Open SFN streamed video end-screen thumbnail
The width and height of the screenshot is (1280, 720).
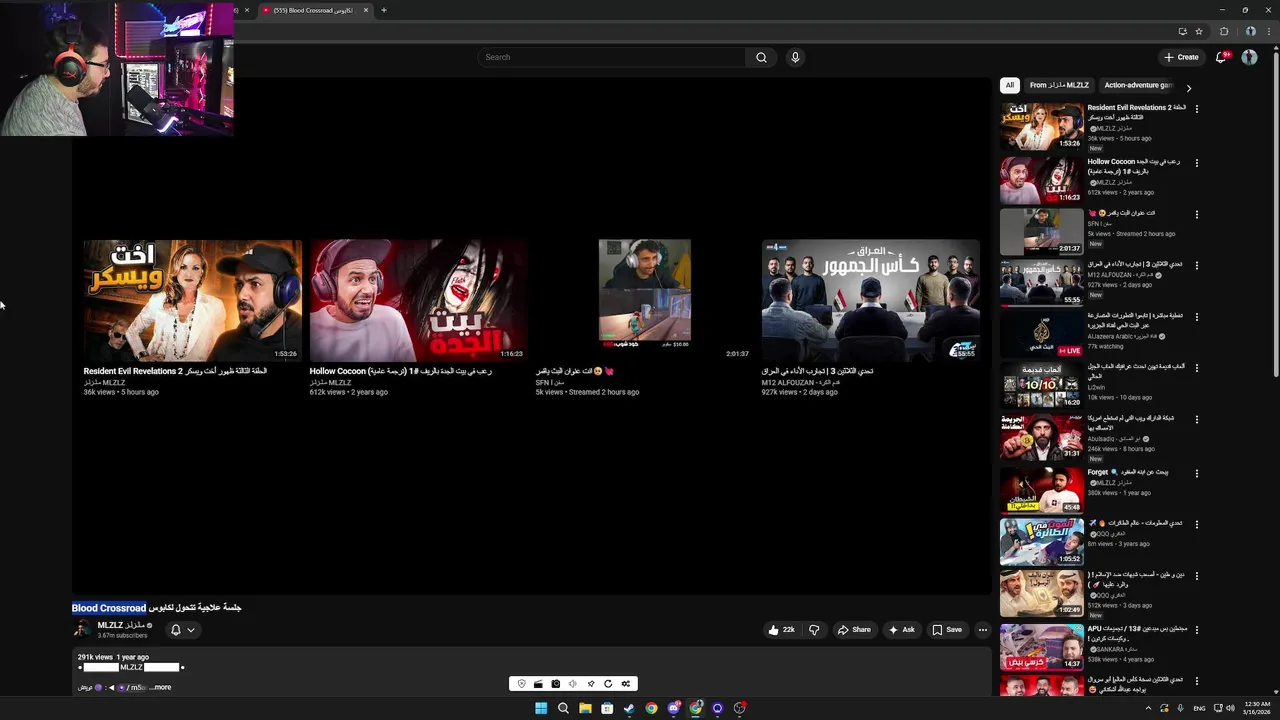[644, 301]
